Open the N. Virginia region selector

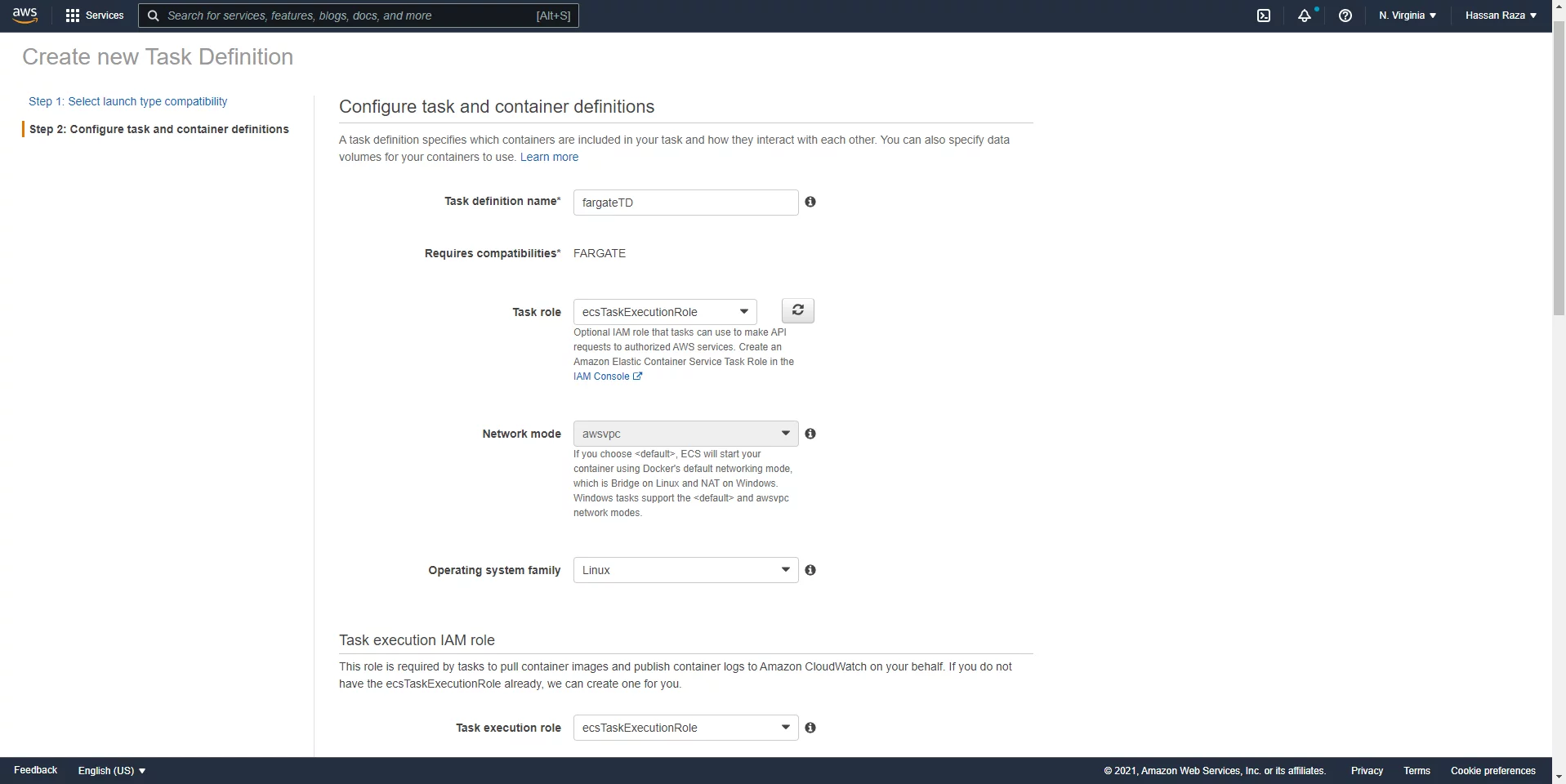1408,16
